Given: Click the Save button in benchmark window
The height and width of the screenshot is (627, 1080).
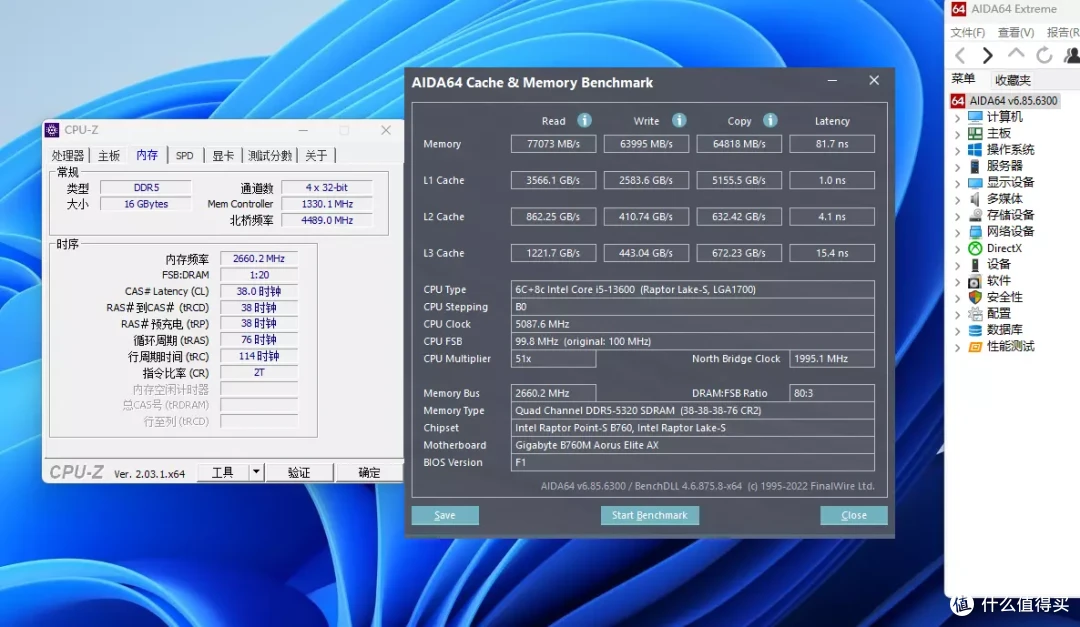Looking at the screenshot, I should [445, 515].
